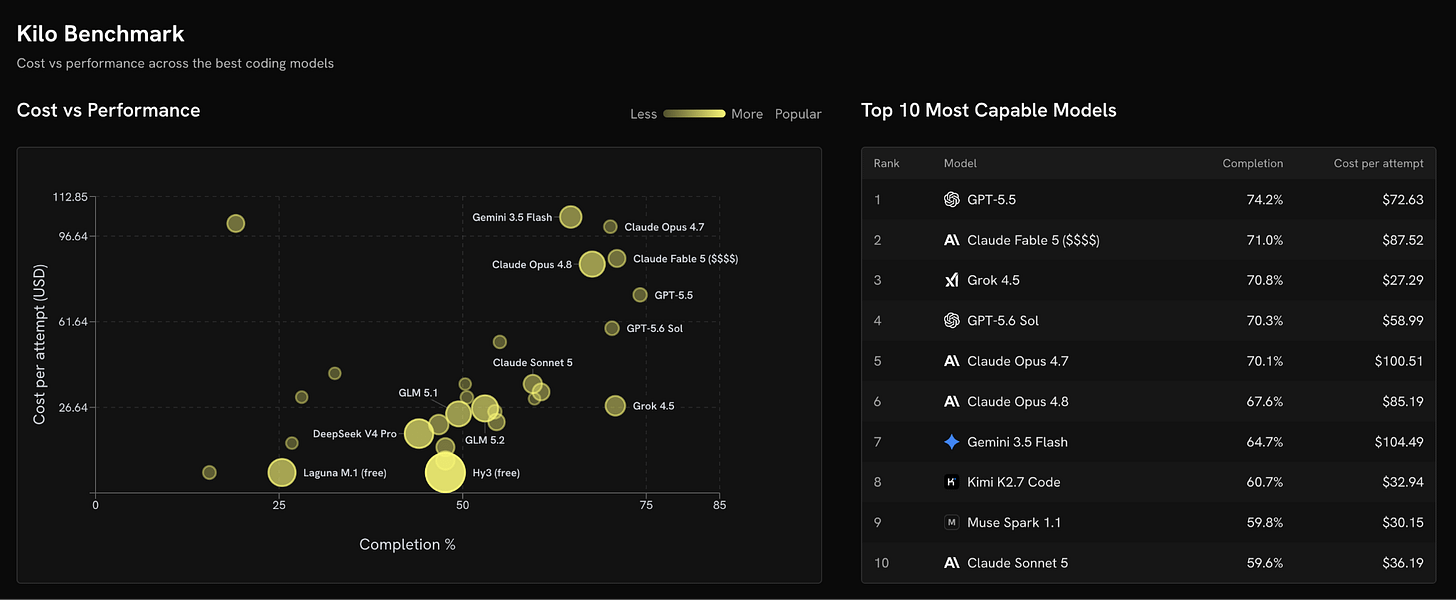
Task: Click the $87.52 cost value
Action: click(x=1402, y=240)
